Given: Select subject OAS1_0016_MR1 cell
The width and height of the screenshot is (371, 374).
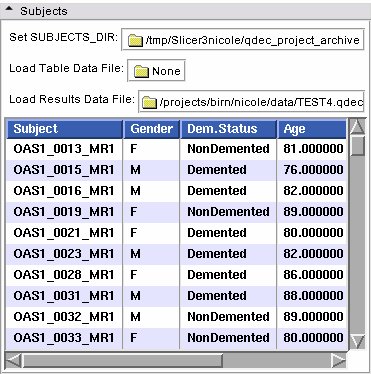Looking at the screenshot, I should click(64, 191).
